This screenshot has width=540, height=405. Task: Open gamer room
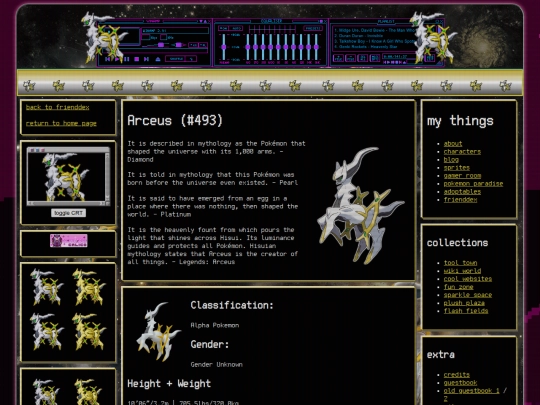[x=462, y=176]
